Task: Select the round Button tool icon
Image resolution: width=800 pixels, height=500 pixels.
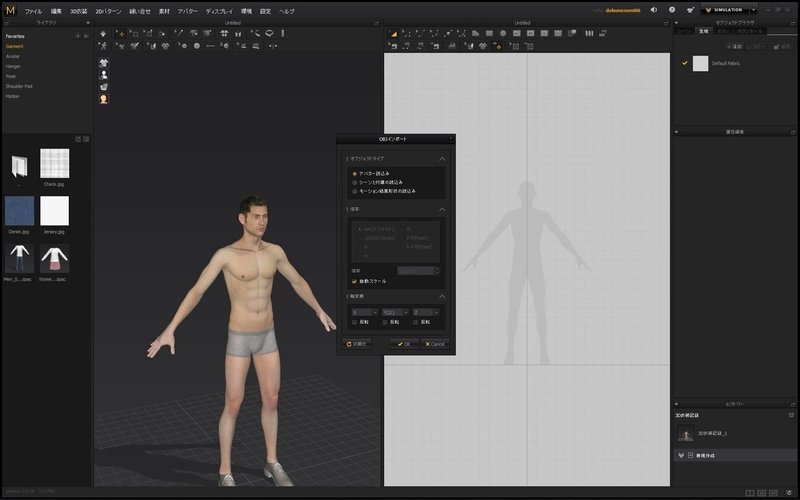Action: pos(197,46)
